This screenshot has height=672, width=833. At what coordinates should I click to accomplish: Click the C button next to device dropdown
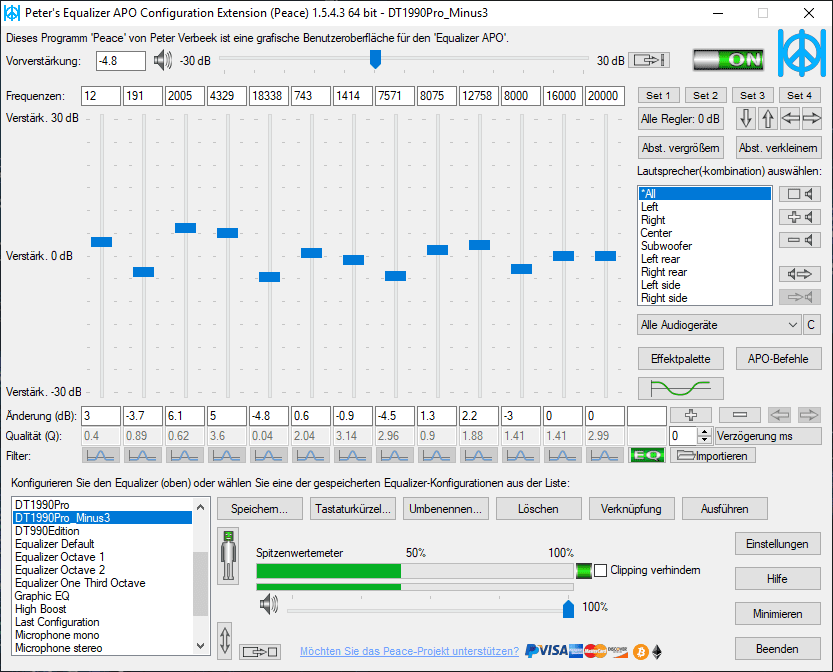coord(811,325)
